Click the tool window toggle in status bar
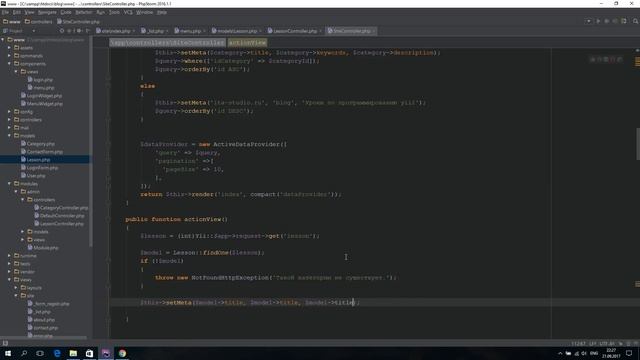This screenshot has width=640, height=360. (x=5, y=343)
